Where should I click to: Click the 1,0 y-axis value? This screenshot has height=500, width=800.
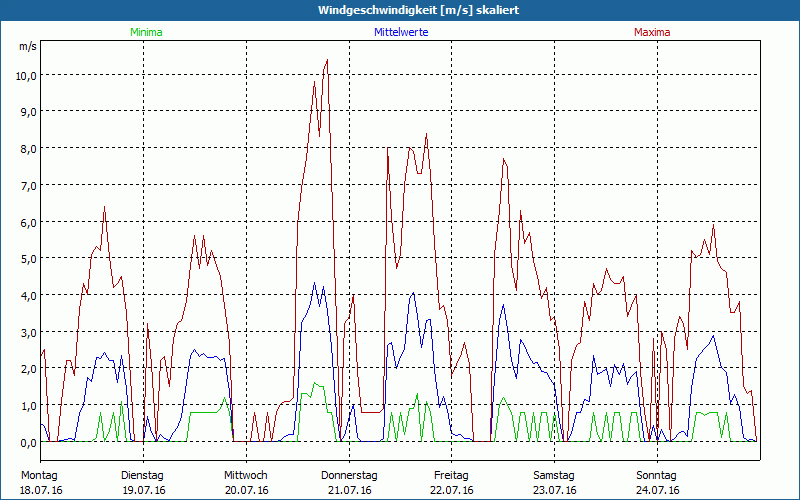(29, 406)
